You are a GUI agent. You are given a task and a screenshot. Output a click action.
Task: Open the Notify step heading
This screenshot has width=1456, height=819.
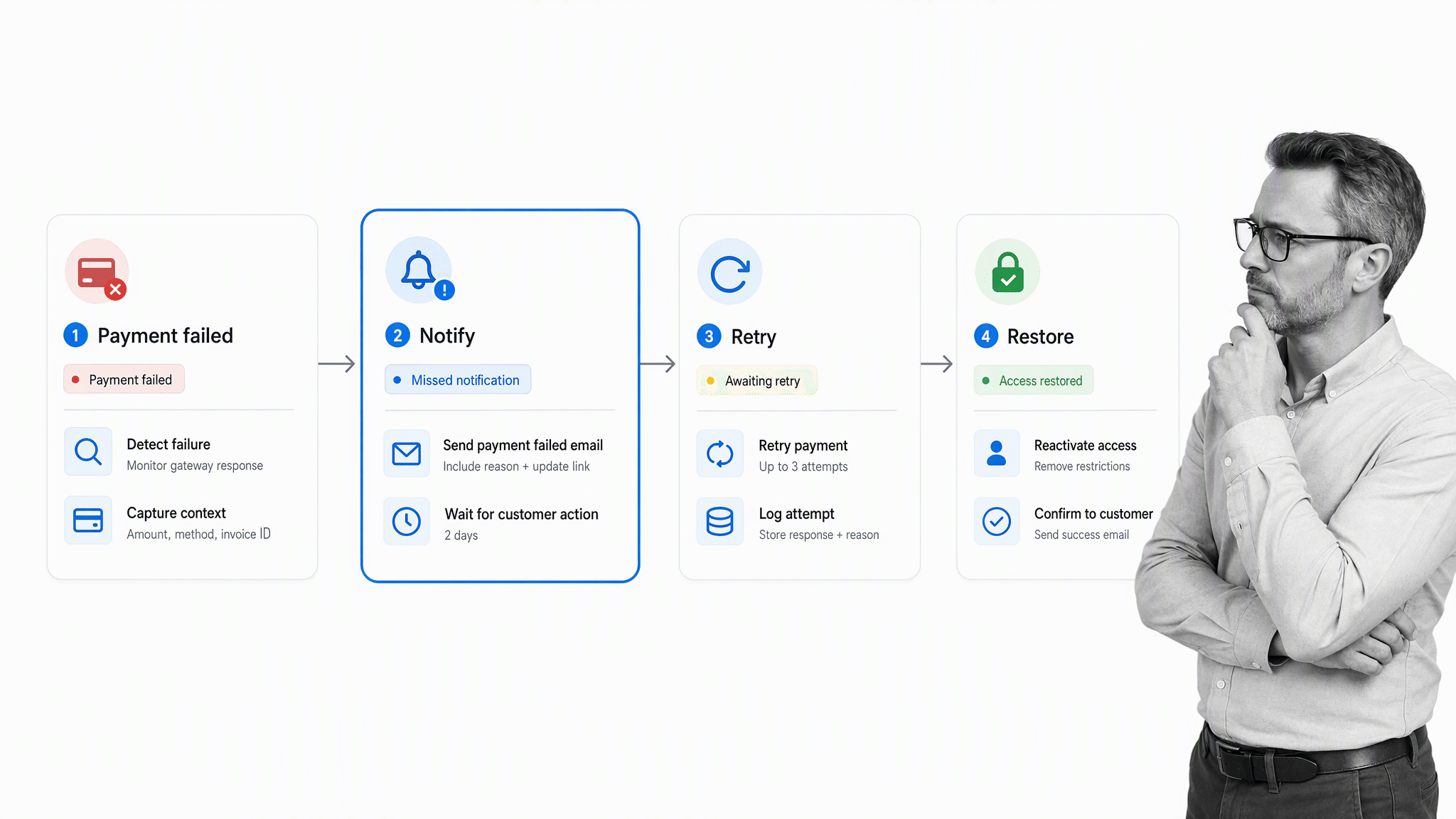click(x=447, y=336)
